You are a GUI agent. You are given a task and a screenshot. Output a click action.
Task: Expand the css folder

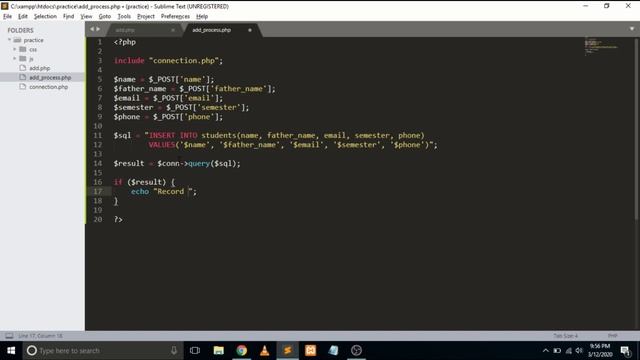15,49
